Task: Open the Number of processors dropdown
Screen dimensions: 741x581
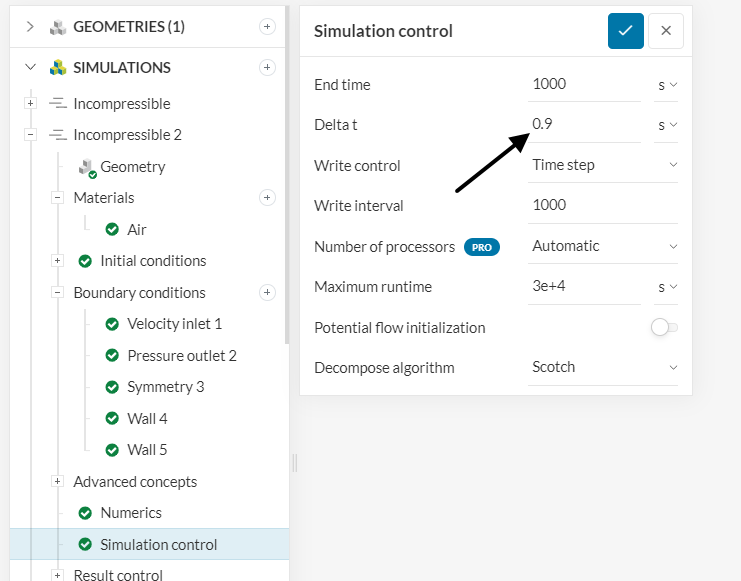Action: [604, 246]
